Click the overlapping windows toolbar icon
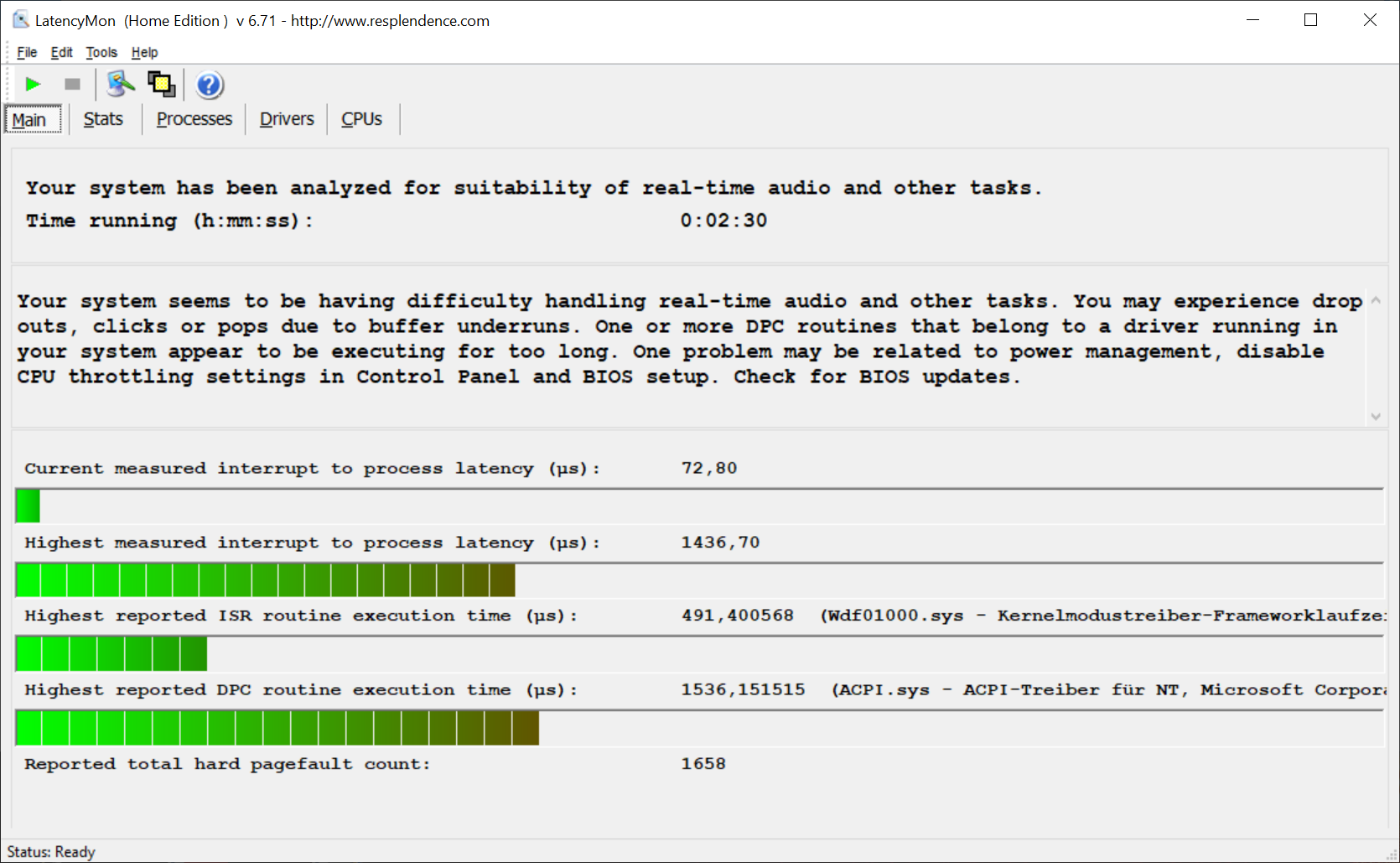Screen dimensions: 1400x863 [161, 84]
